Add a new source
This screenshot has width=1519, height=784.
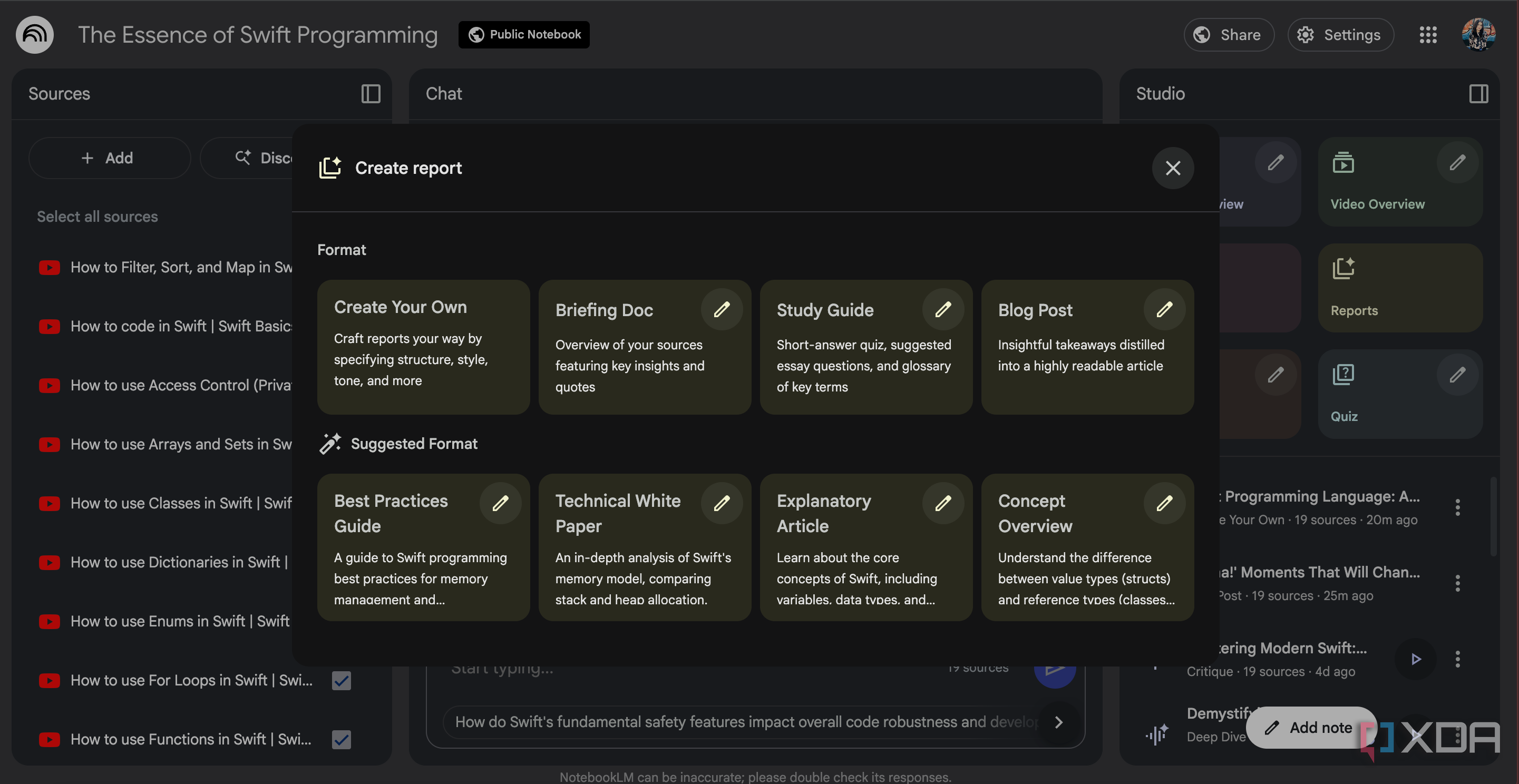109,158
